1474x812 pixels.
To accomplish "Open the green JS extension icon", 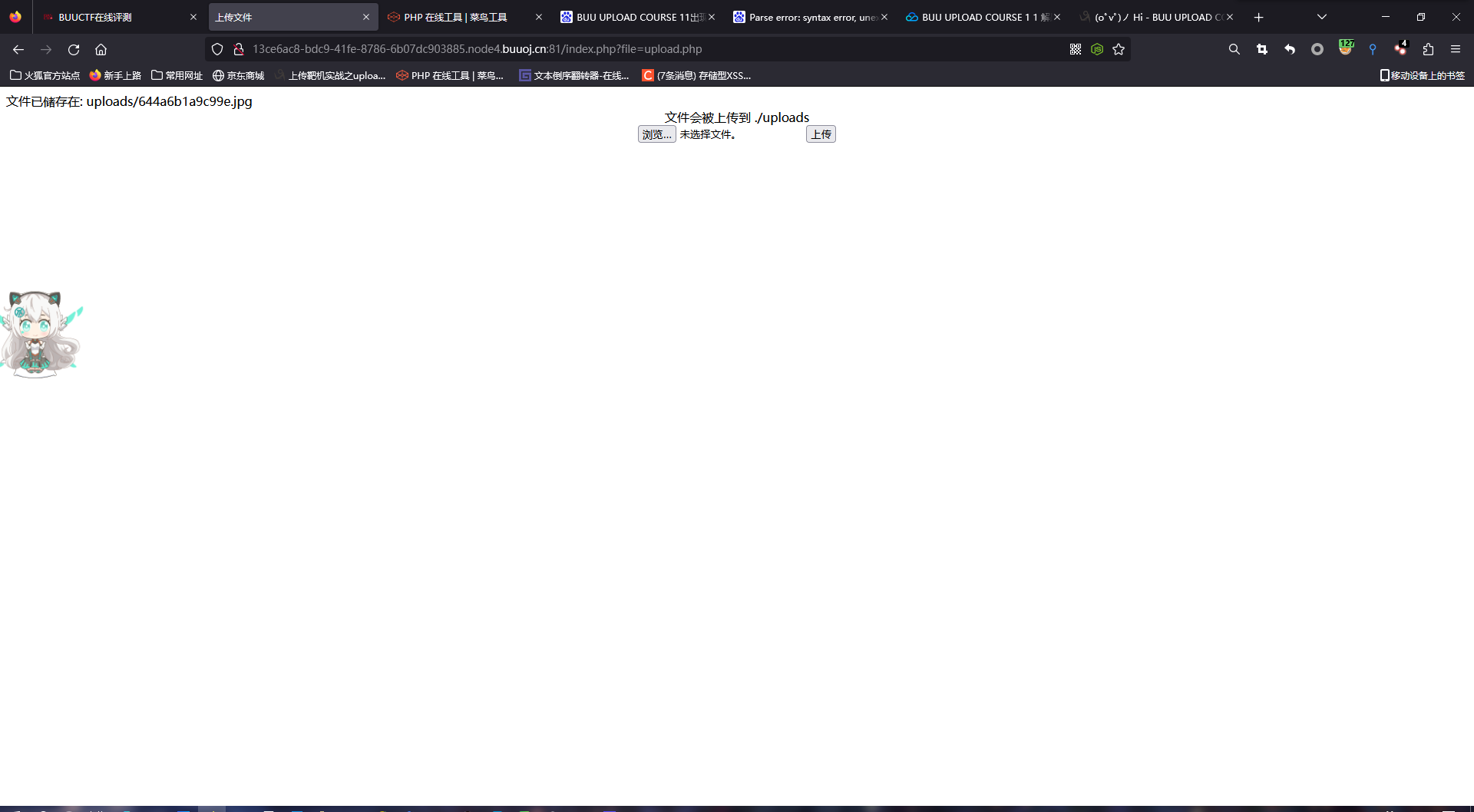I will 1098,49.
